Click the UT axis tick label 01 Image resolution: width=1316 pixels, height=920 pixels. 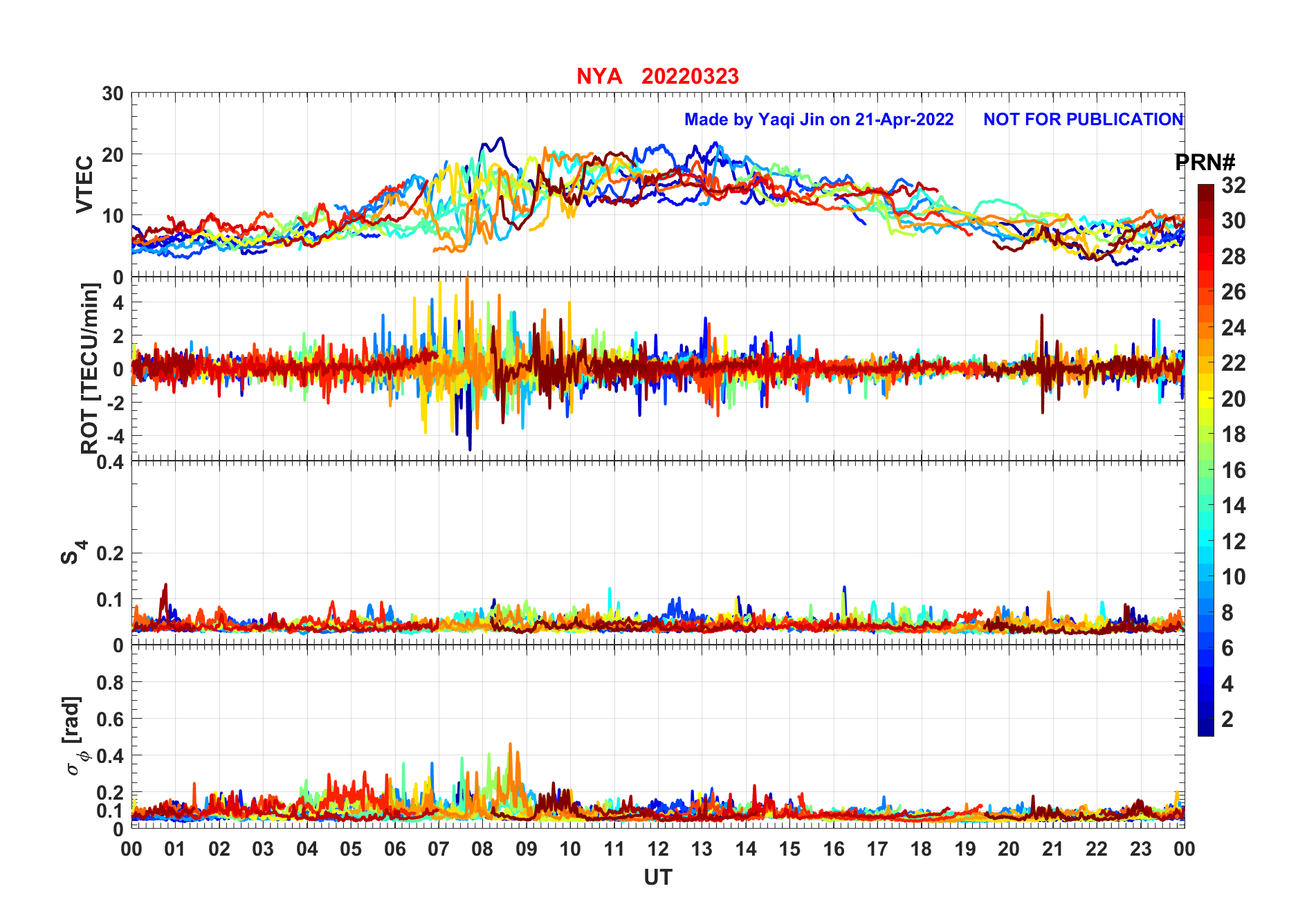175,849
